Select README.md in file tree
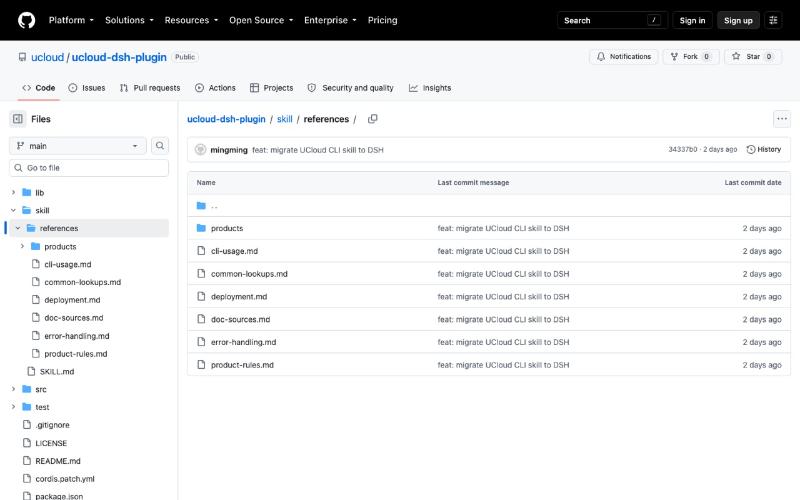 (58, 461)
